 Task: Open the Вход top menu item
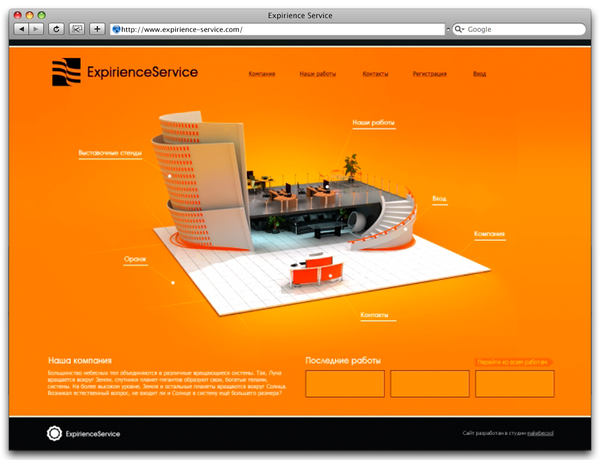[x=479, y=73]
